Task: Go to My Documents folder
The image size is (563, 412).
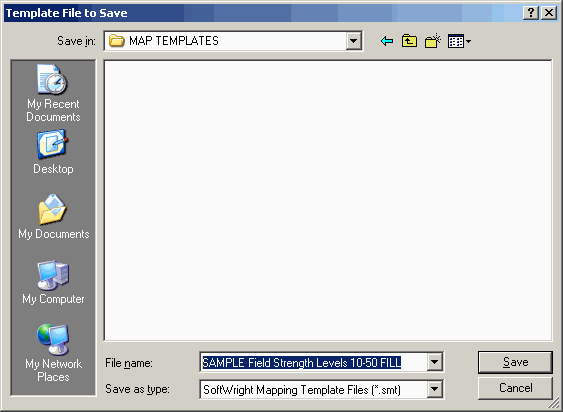Action: (53, 217)
